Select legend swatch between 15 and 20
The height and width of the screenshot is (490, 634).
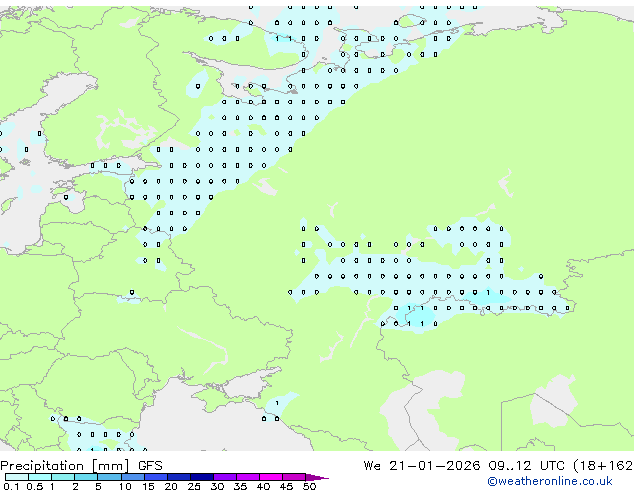tap(156, 477)
